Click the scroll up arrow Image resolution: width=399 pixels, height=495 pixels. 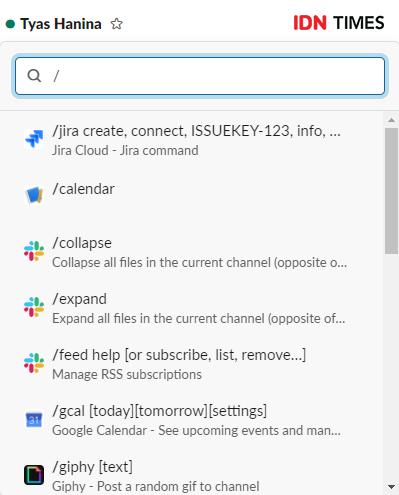392,120
